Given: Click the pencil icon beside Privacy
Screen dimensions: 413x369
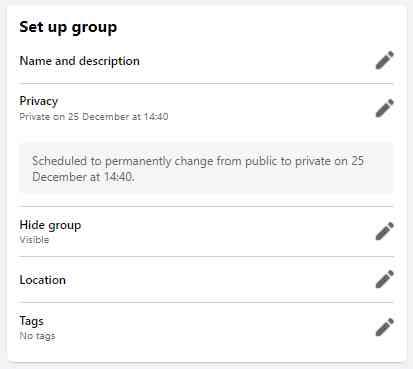Looking at the screenshot, I should pos(385,108).
